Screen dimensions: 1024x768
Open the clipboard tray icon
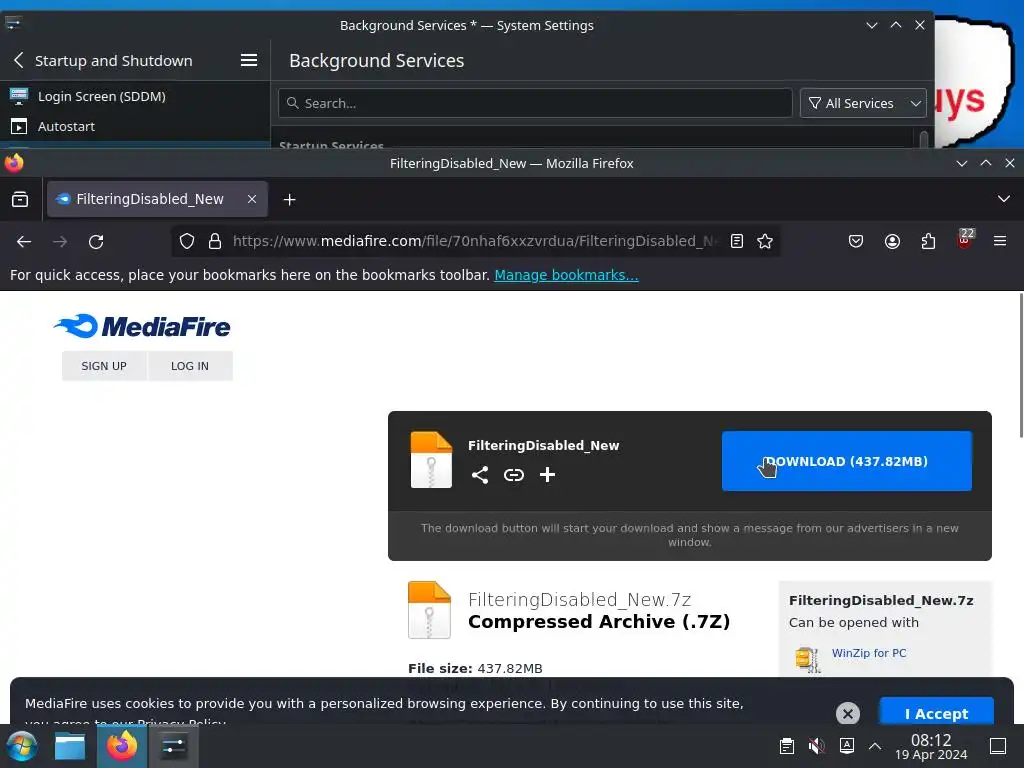click(x=787, y=746)
